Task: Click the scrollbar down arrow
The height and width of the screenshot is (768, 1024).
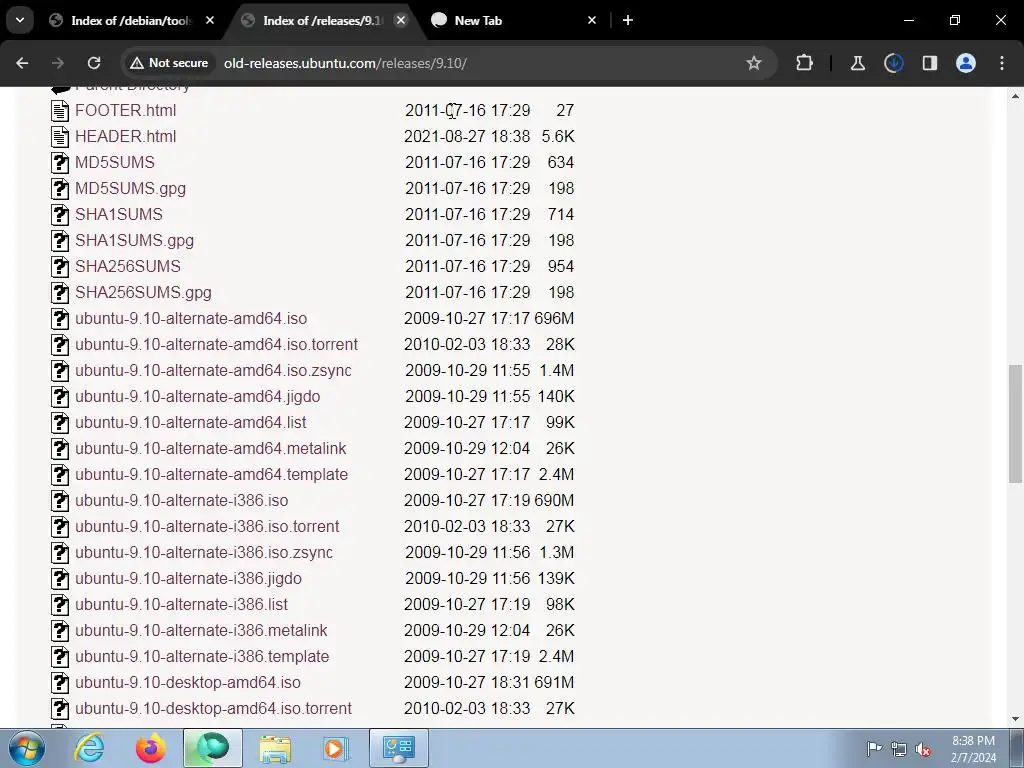Action: click(x=1016, y=719)
